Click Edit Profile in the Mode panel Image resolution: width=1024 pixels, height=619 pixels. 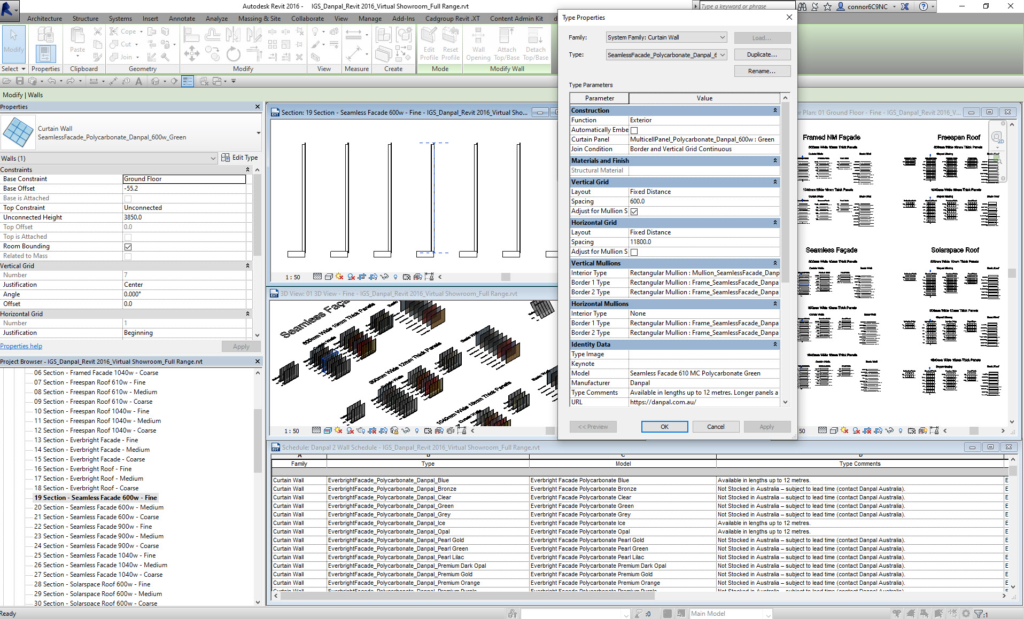429,43
